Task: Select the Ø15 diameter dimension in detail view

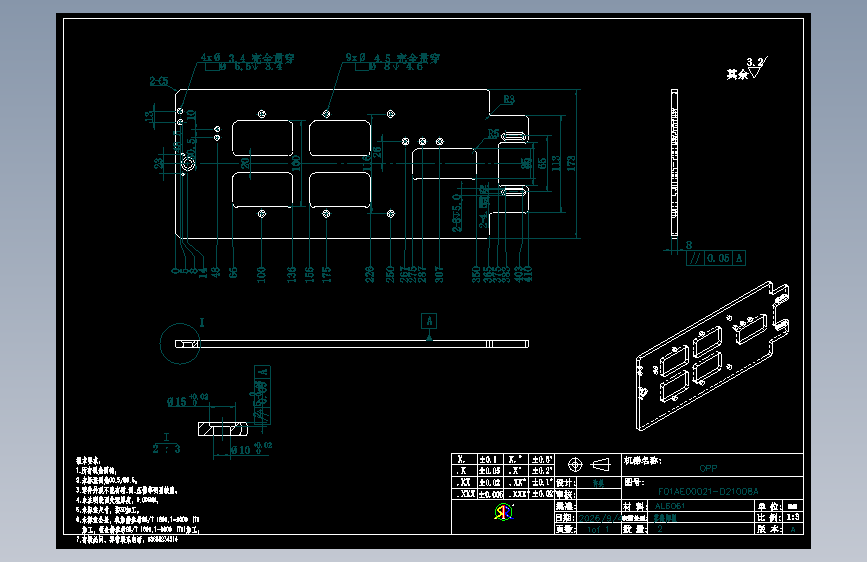Action: (x=188, y=400)
